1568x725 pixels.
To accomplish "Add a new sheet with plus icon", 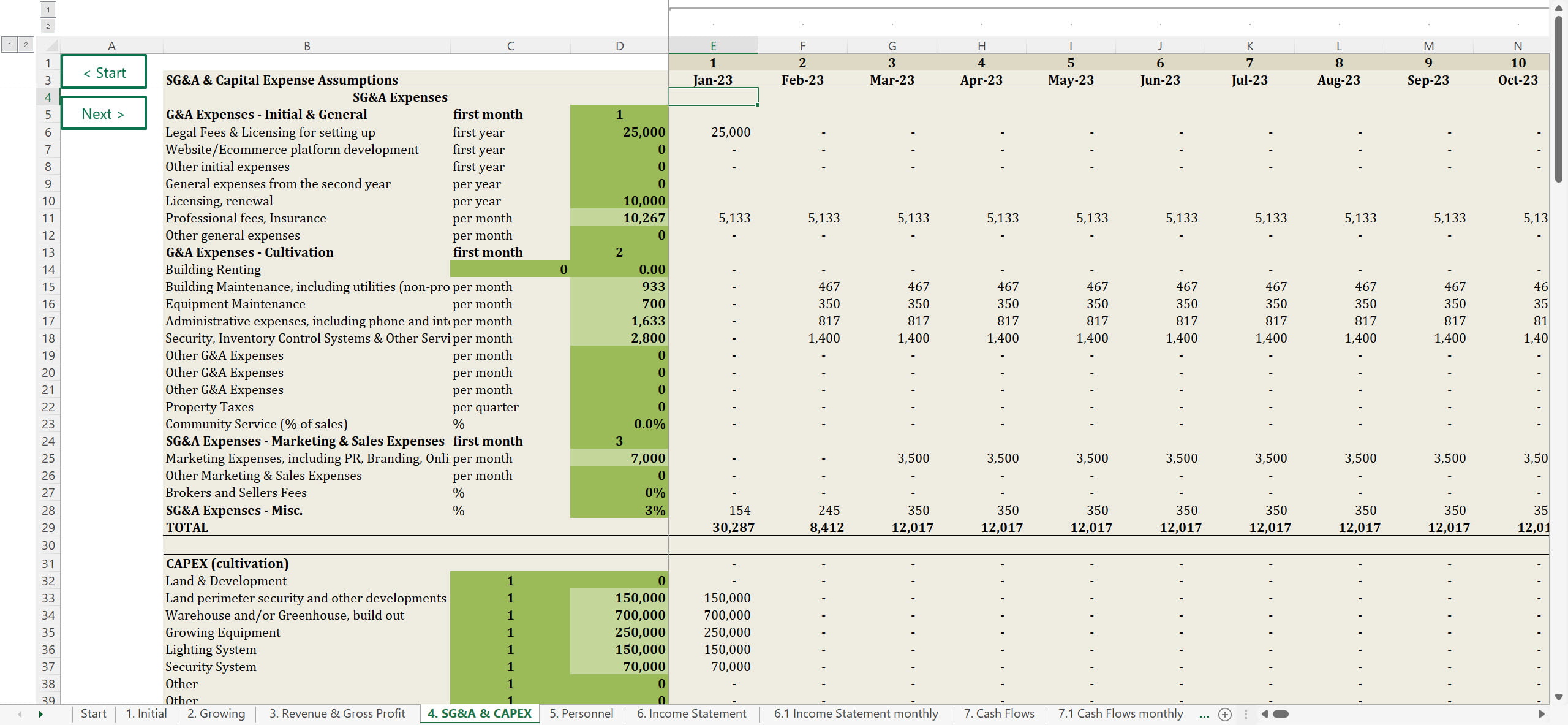I will tap(1225, 714).
